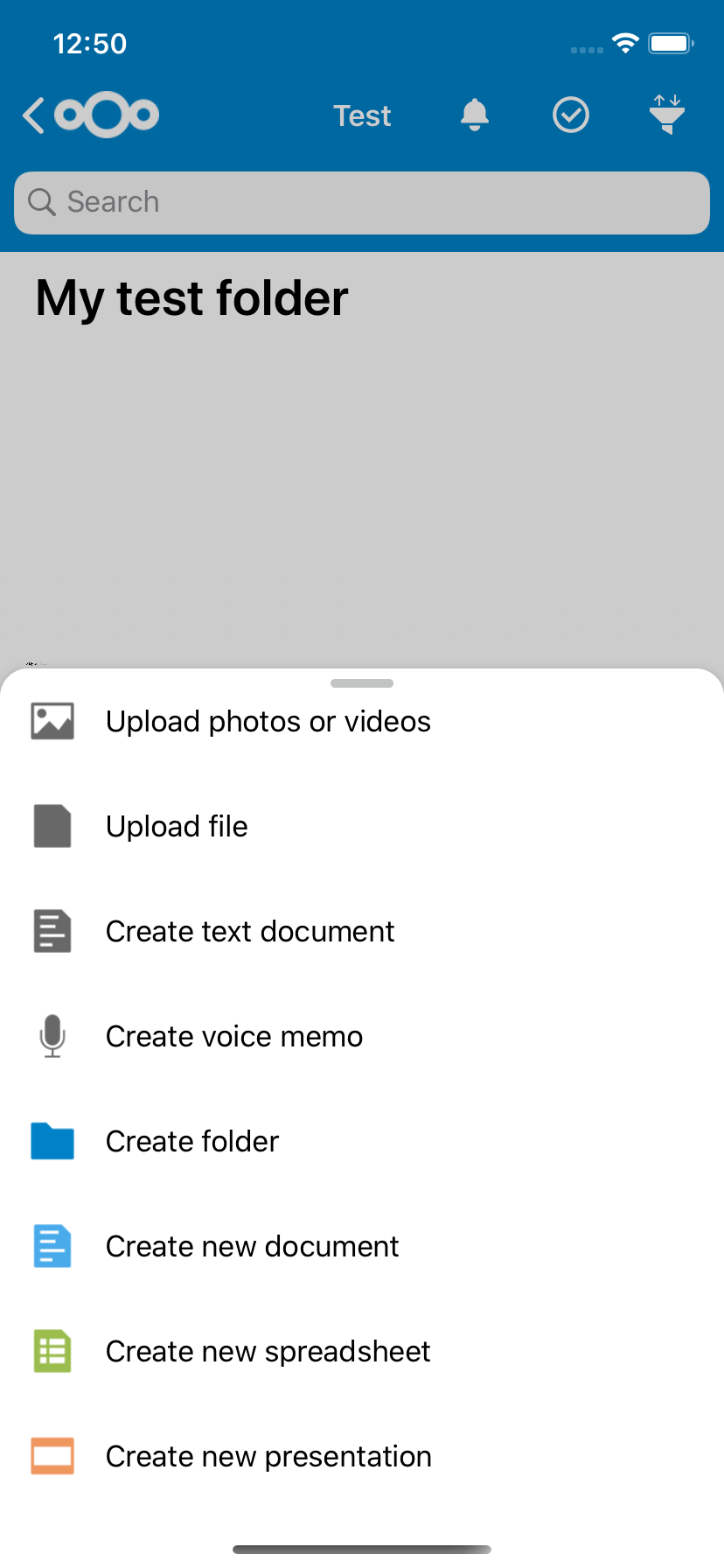Tap the text document icon

click(52, 931)
